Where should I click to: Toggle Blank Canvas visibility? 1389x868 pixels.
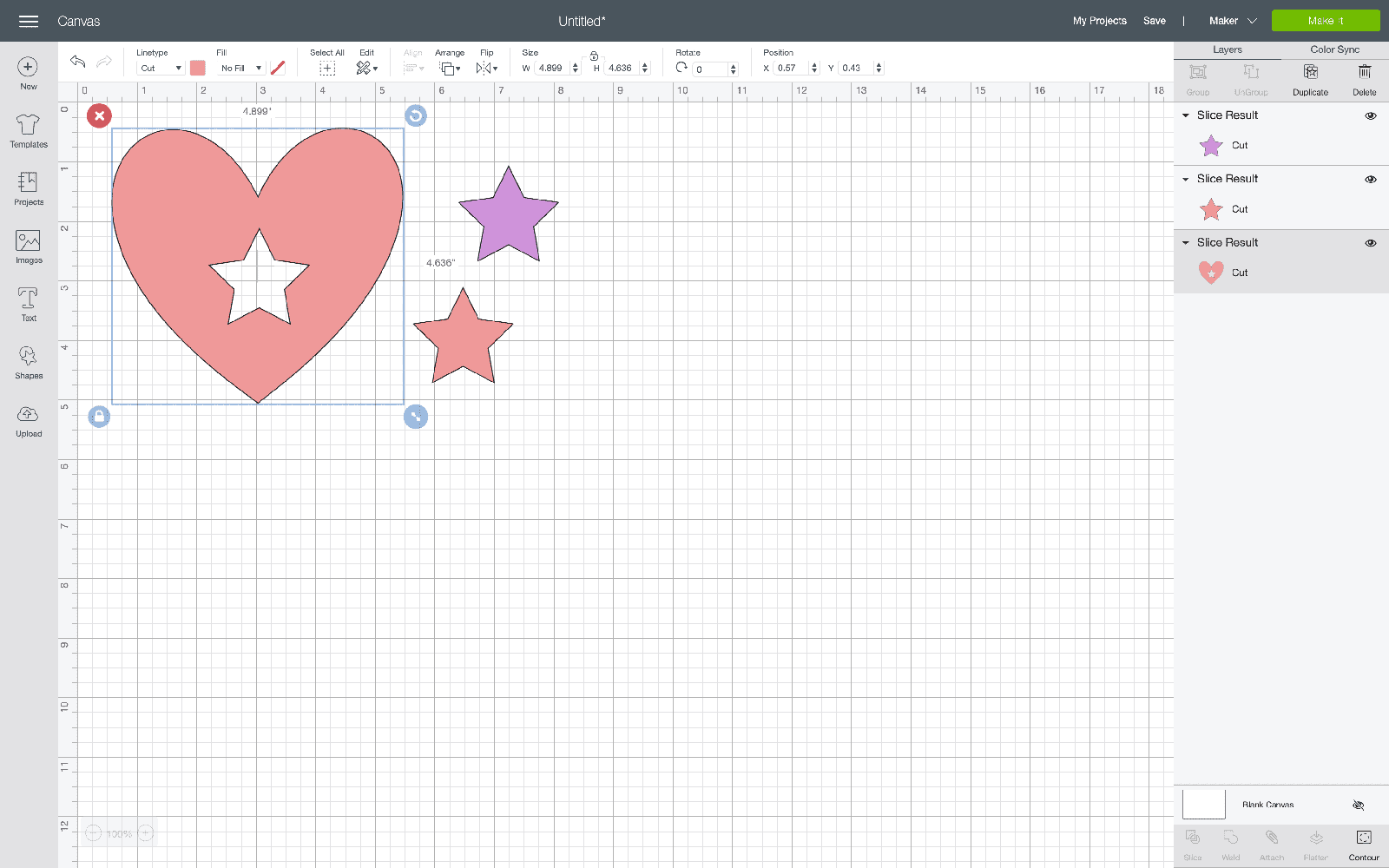point(1358,805)
